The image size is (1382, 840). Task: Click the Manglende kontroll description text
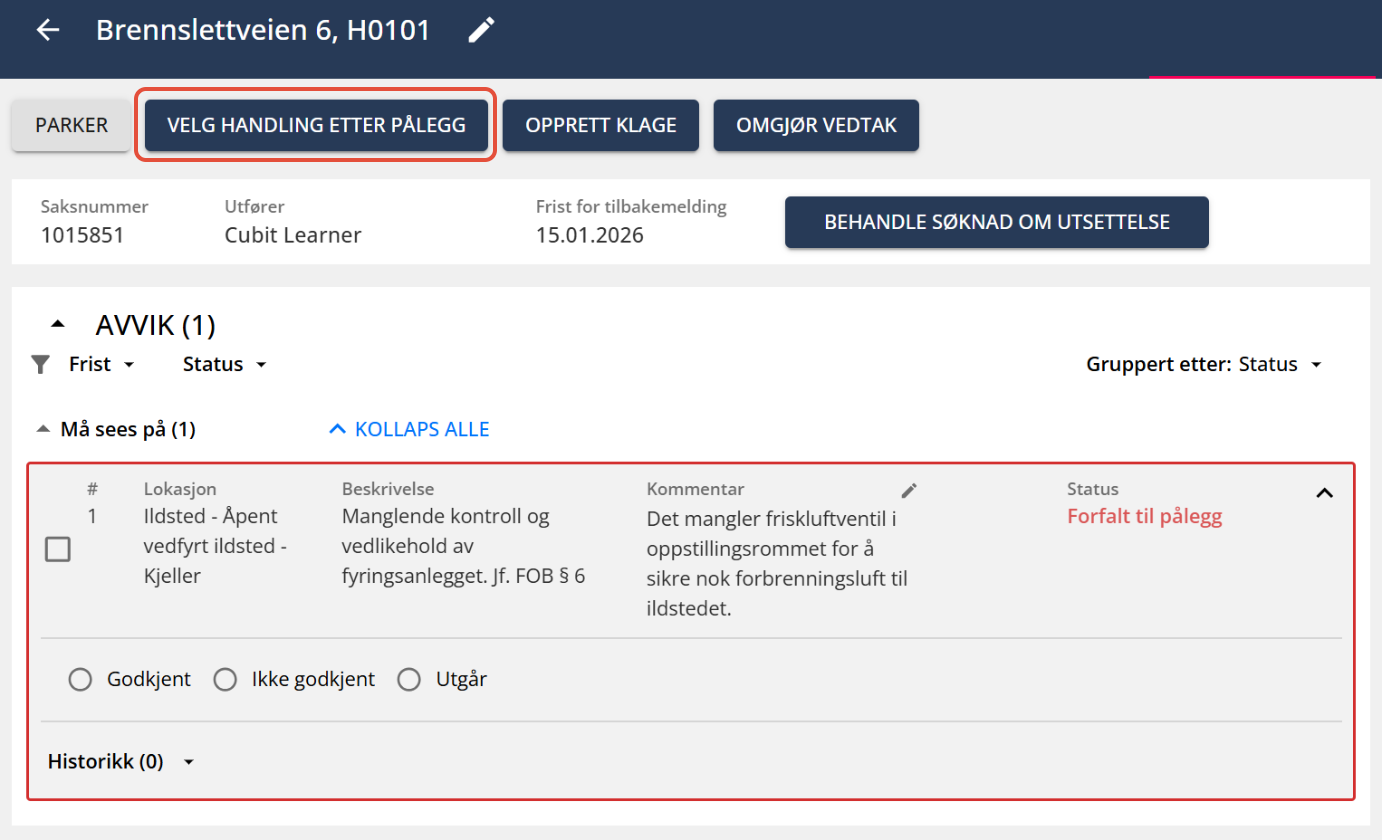click(x=463, y=546)
